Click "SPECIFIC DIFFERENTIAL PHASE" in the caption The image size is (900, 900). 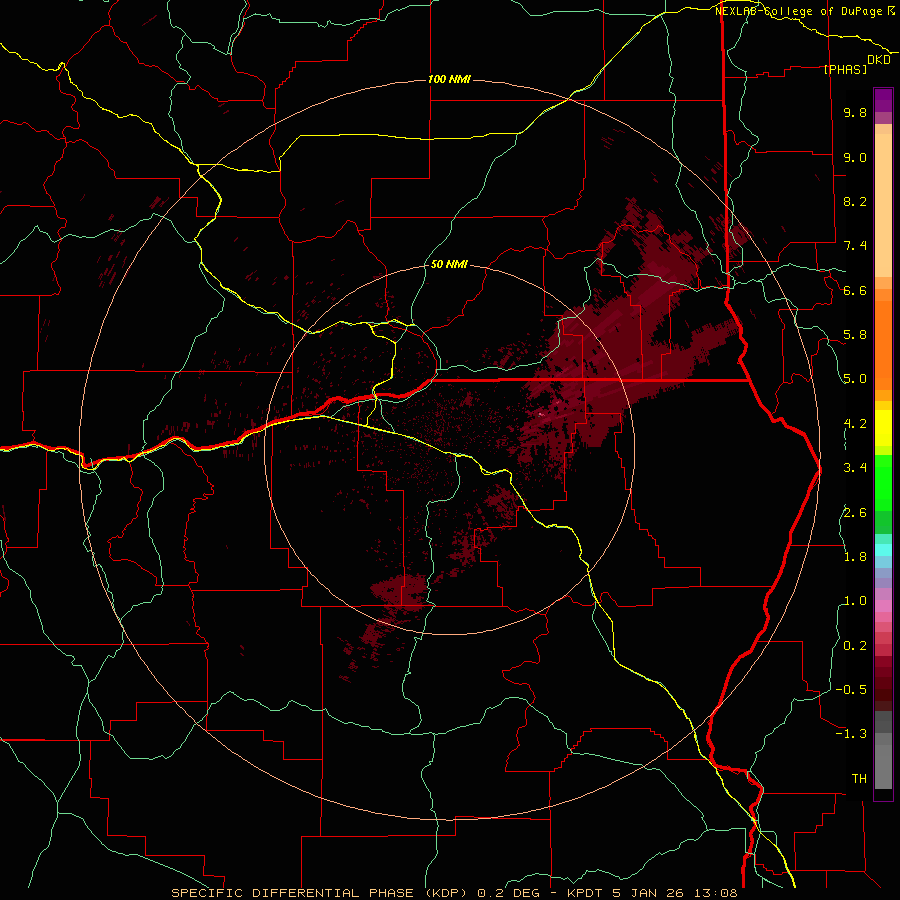coord(292,893)
